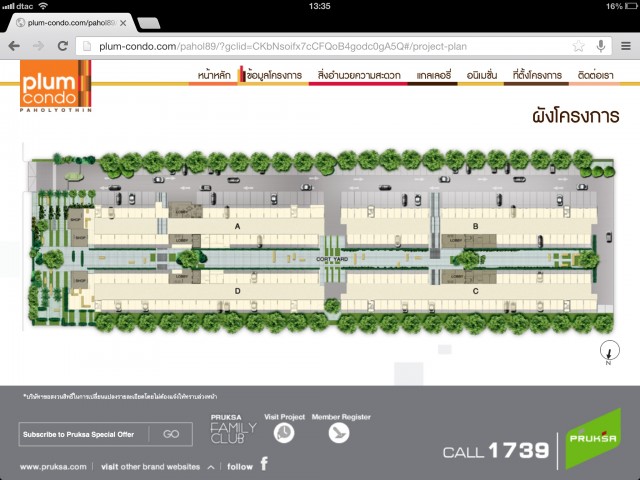The height and width of the screenshot is (480, 640).
Task: Click the CALL 1739 text
Action: tap(496, 451)
